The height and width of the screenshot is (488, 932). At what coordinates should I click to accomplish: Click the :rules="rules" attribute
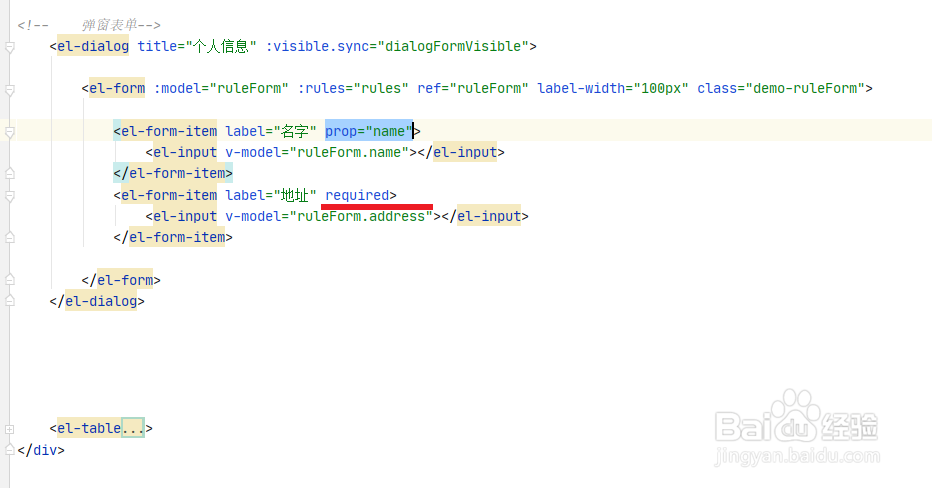pos(353,89)
